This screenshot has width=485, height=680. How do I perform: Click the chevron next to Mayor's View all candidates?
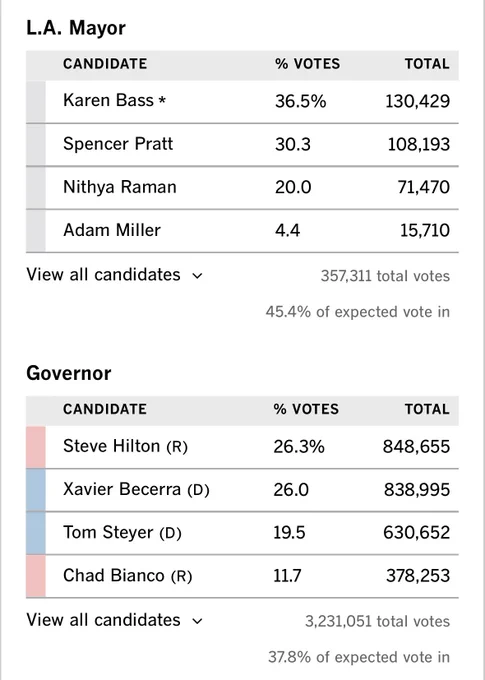click(197, 276)
